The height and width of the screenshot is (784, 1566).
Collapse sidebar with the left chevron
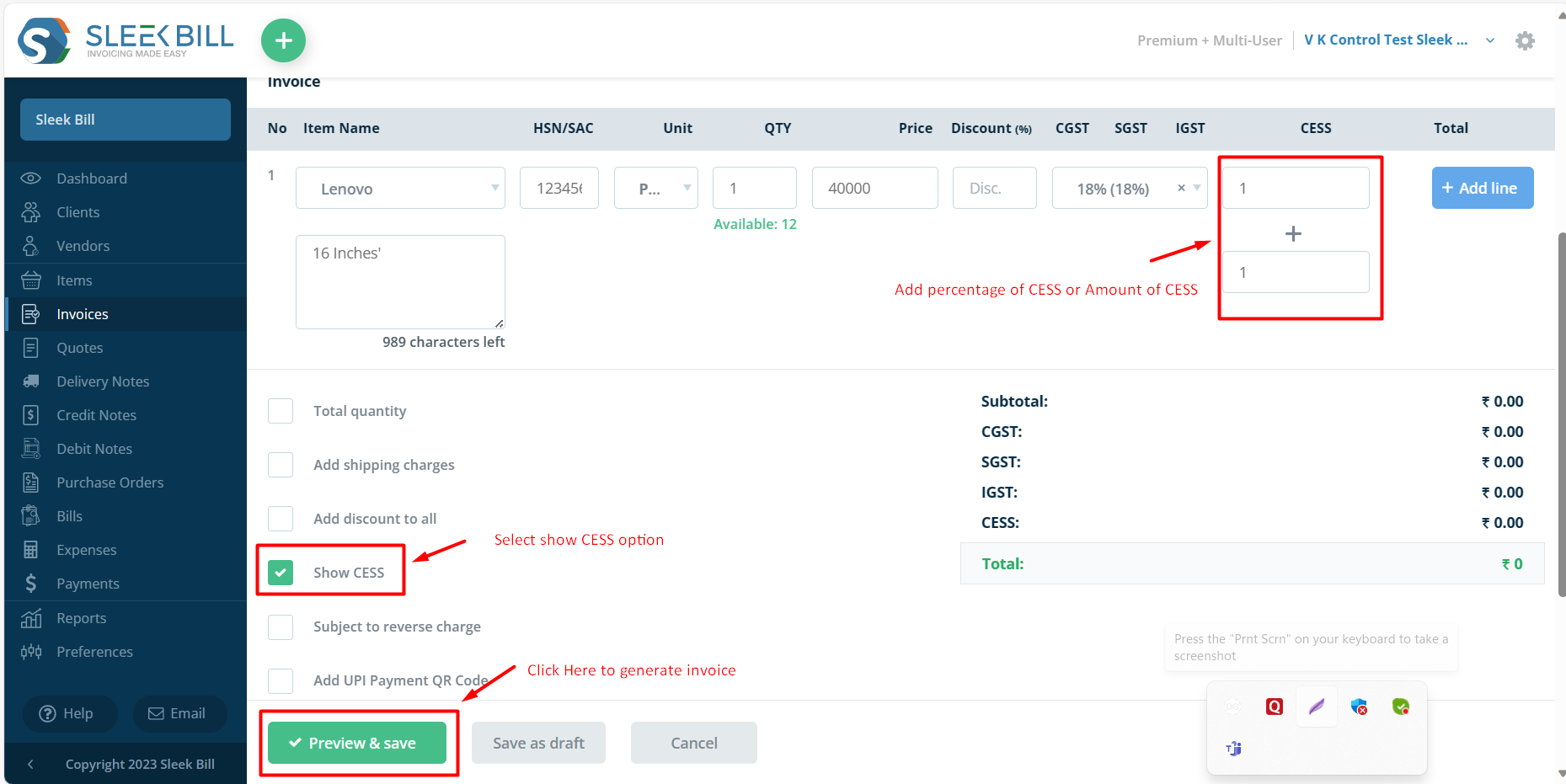[x=30, y=765]
